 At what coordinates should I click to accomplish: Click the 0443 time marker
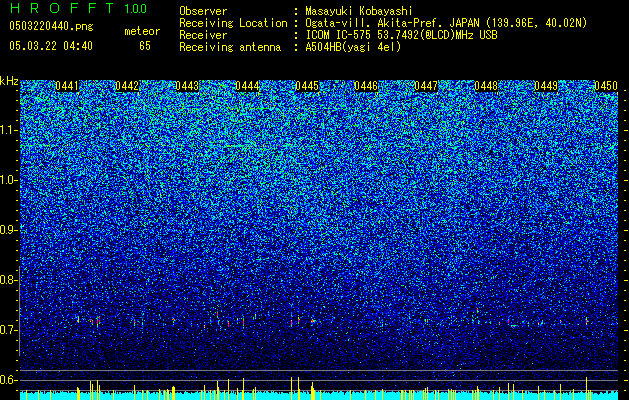187,86
